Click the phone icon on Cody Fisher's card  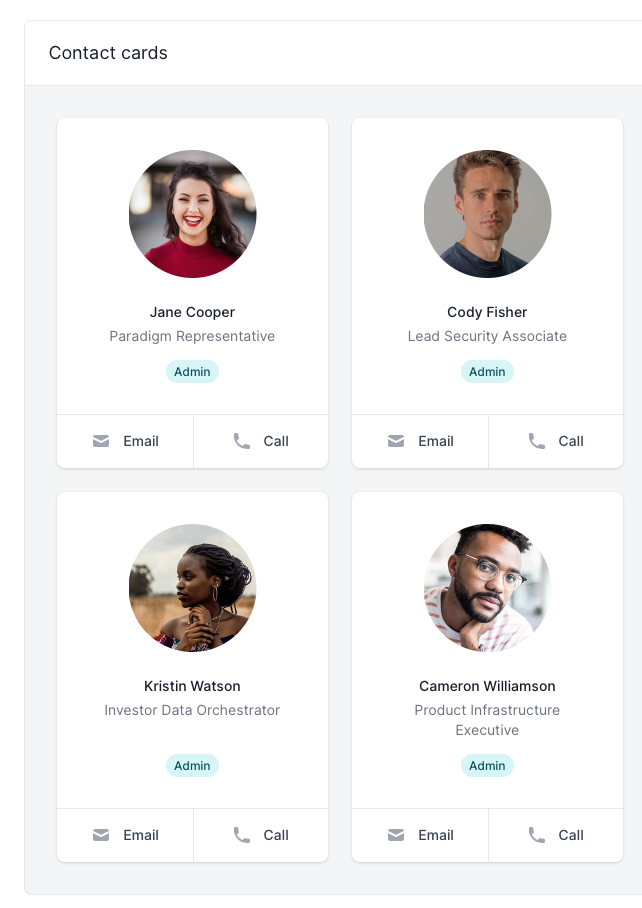tap(535, 441)
